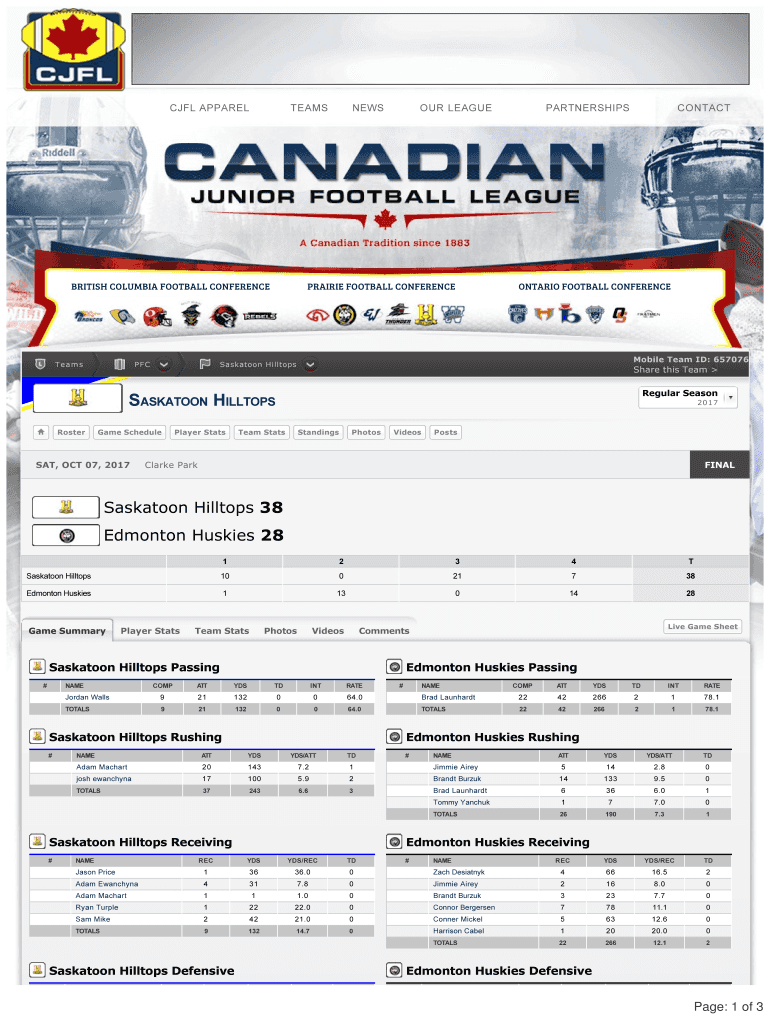Open Brad Launhardt's passing player link
The width and height of the screenshot is (770, 1024).
(448, 697)
